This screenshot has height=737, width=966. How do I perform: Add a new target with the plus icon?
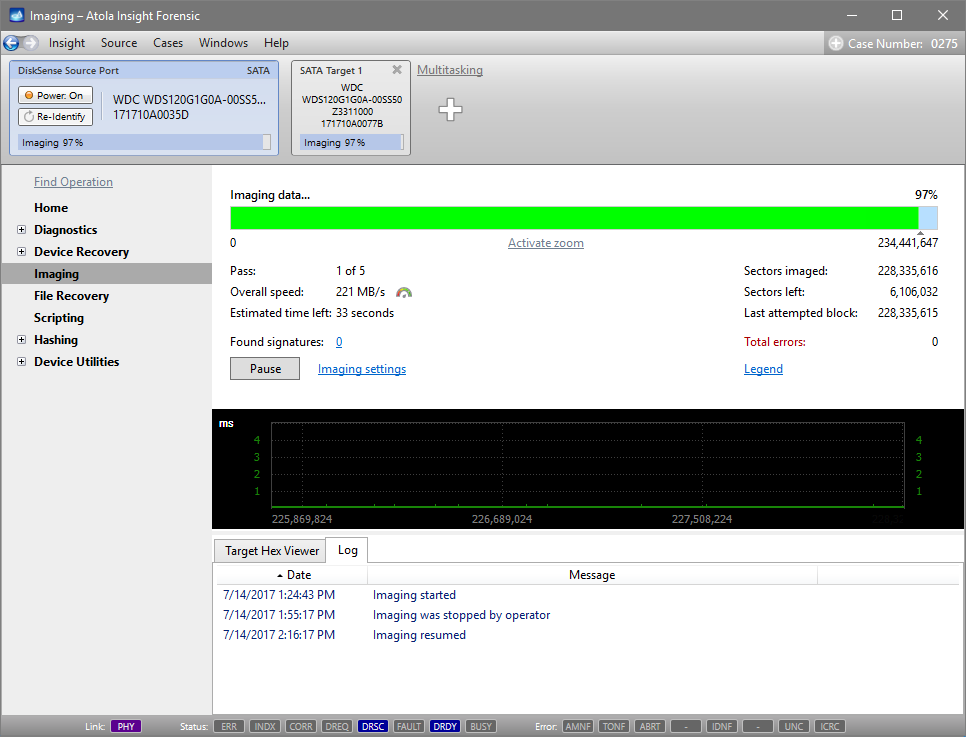click(x=451, y=110)
